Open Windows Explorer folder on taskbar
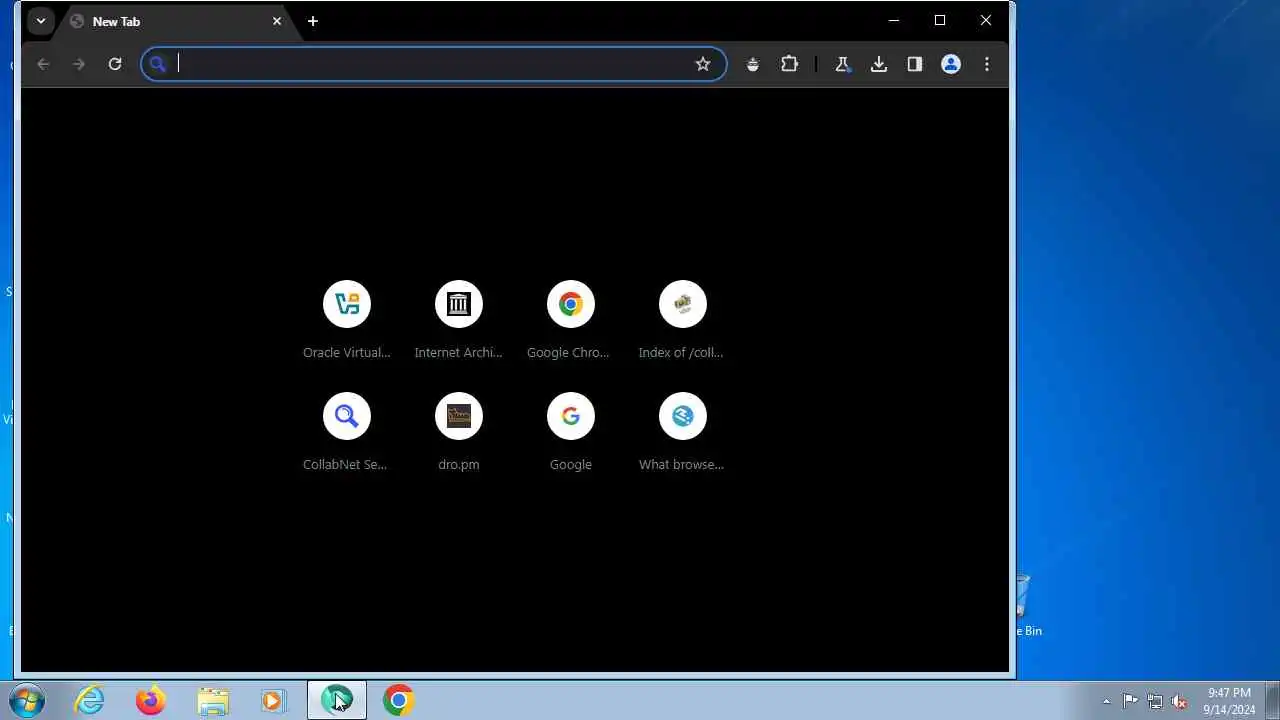This screenshot has height=720, width=1280. tap(213, 700)
